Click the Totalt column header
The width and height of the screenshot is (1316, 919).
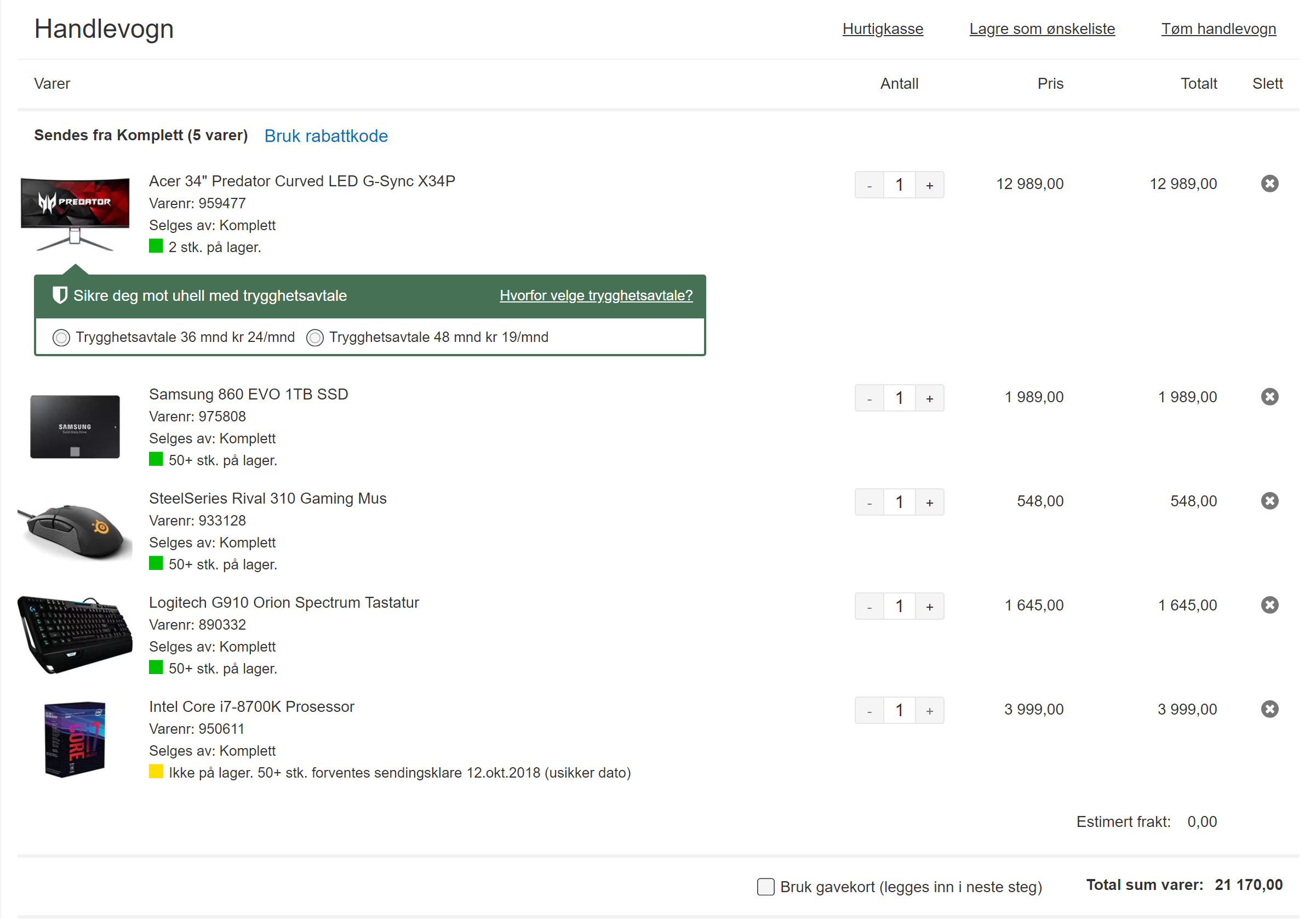(1199, 84)
